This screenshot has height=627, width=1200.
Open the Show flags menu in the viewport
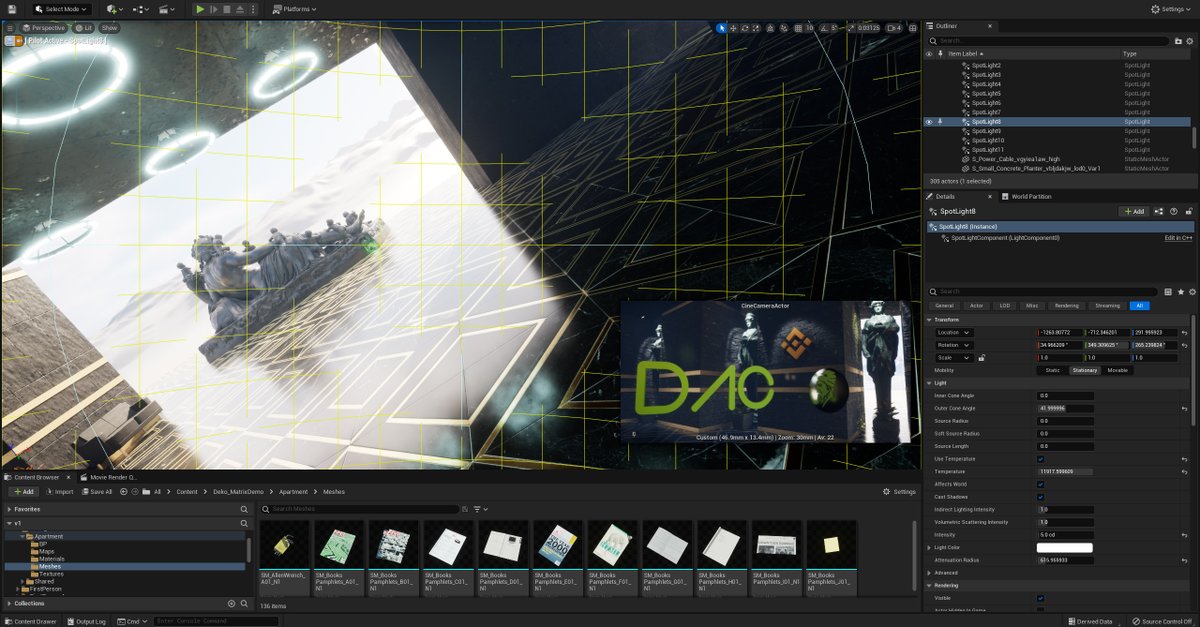(109, 28)
